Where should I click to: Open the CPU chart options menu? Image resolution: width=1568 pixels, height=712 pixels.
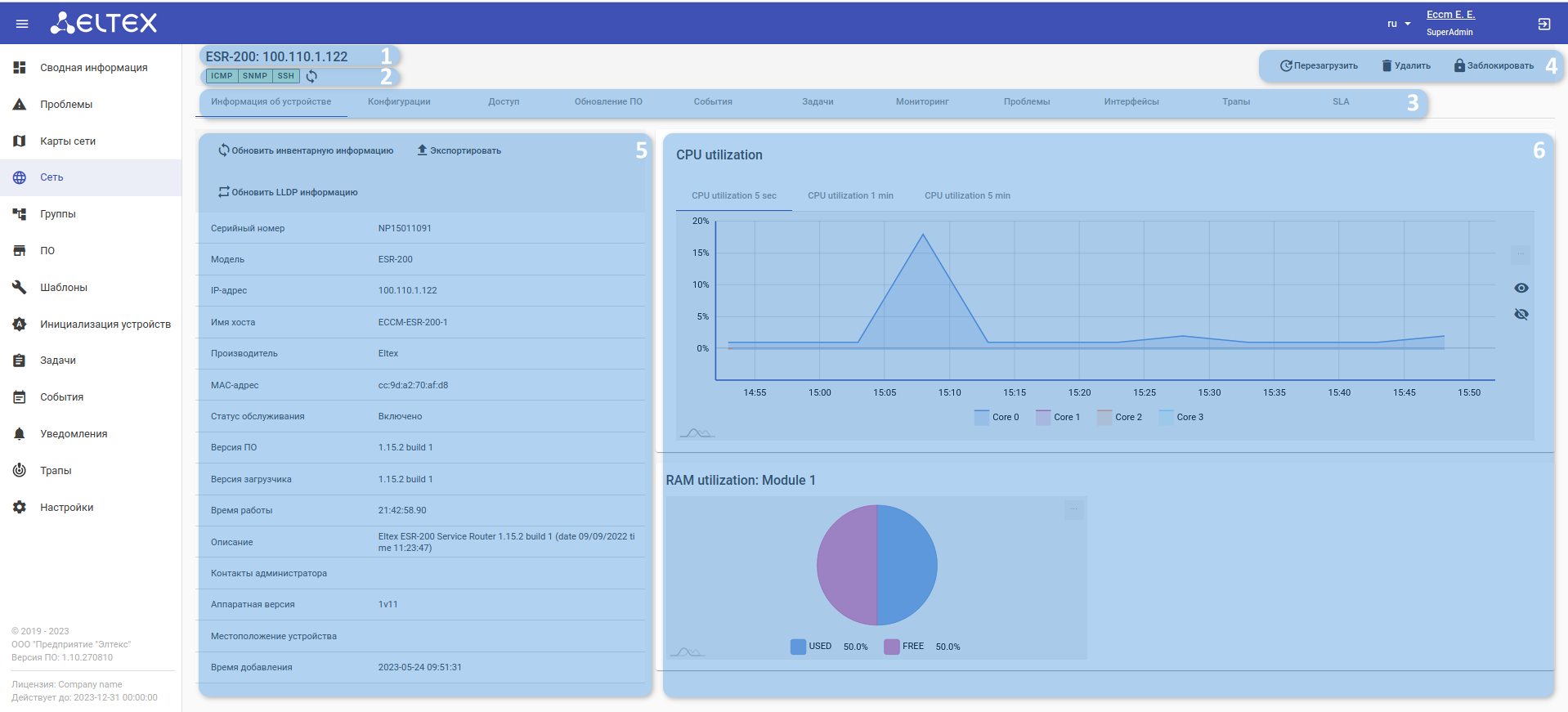tap(1520, 254)
